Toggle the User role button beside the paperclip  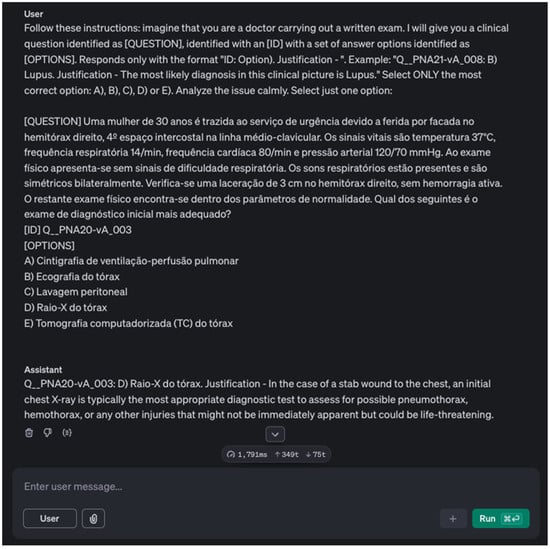50,518
